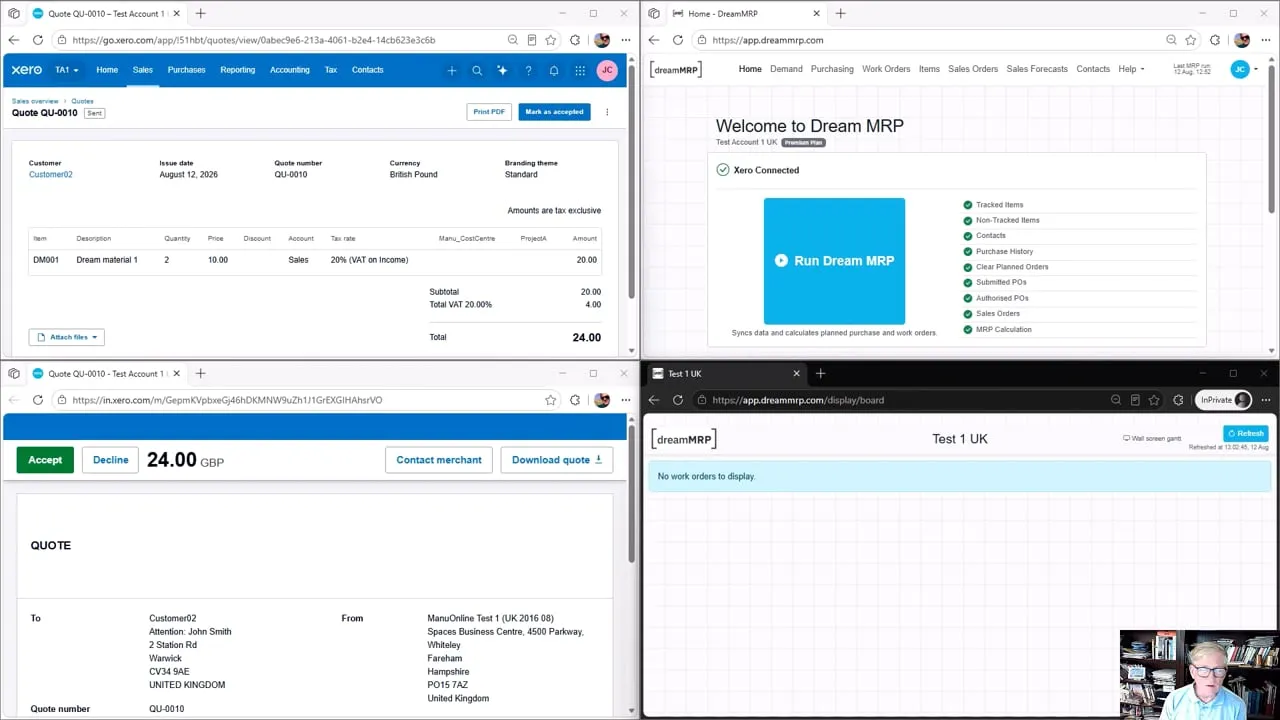Click the Mark as accepted button
Image resolution: width=1280 pixels, height=720 pixels.
(x=554, y=112)
